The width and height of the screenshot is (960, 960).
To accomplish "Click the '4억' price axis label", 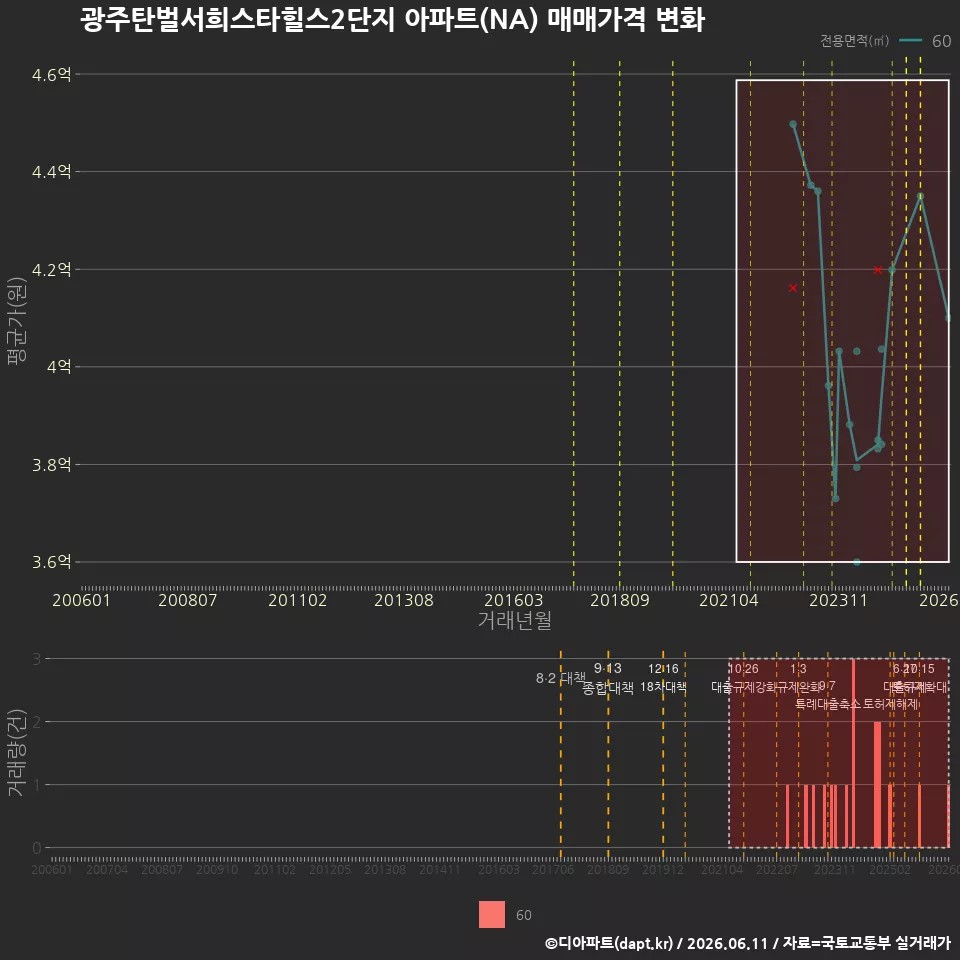I will [x=59, y=367].
